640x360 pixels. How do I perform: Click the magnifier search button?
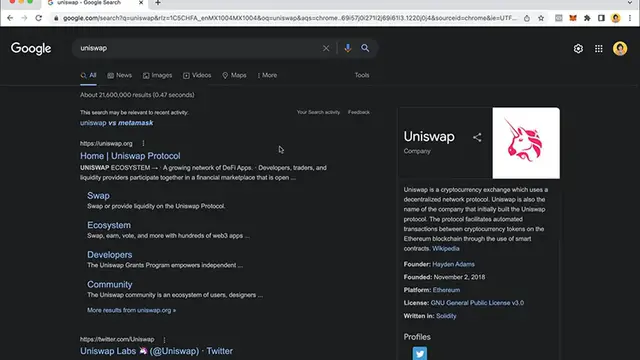365,48
